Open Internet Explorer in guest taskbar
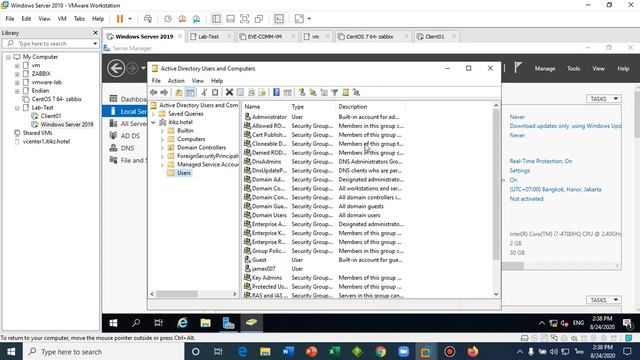The height and width of the screenshot is (360, 640). [182, 323]
